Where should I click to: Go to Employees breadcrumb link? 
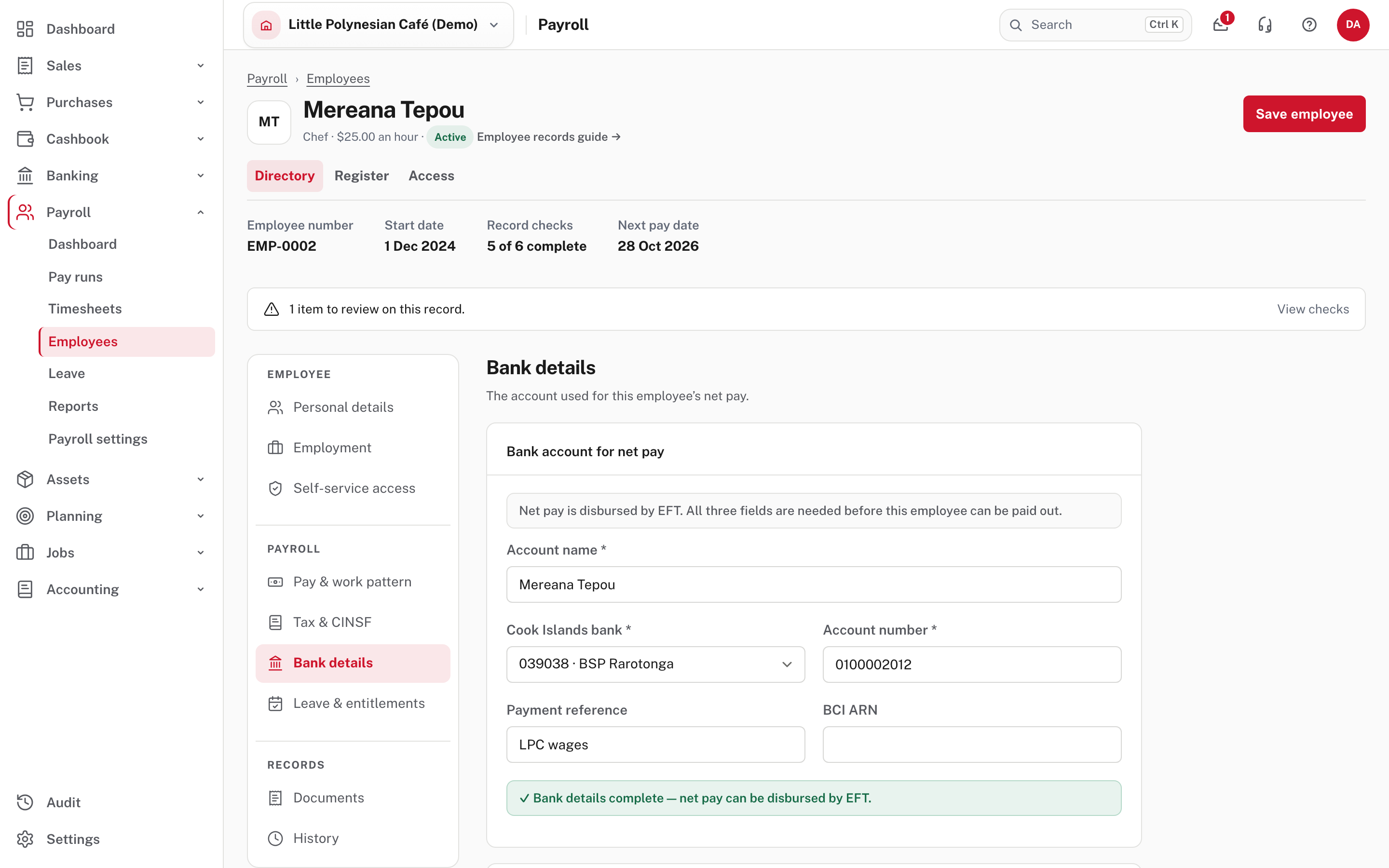pyautogui.click(x=338, y=79)
